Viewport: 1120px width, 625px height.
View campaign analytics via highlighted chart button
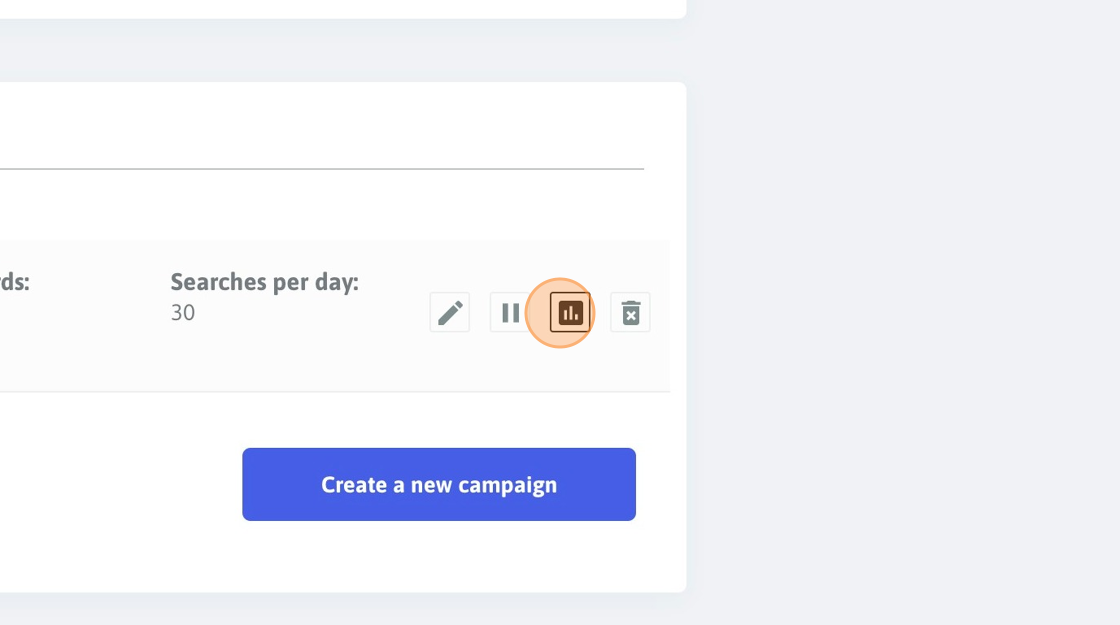(570, 312)
